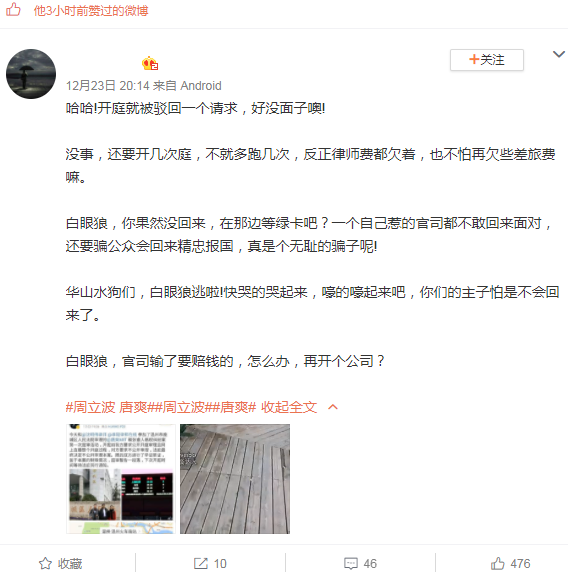Image resolution: width=568 pixels, height=572 pixels.
Task: Click the crown membership badge icon
Action: coord(150,63)
